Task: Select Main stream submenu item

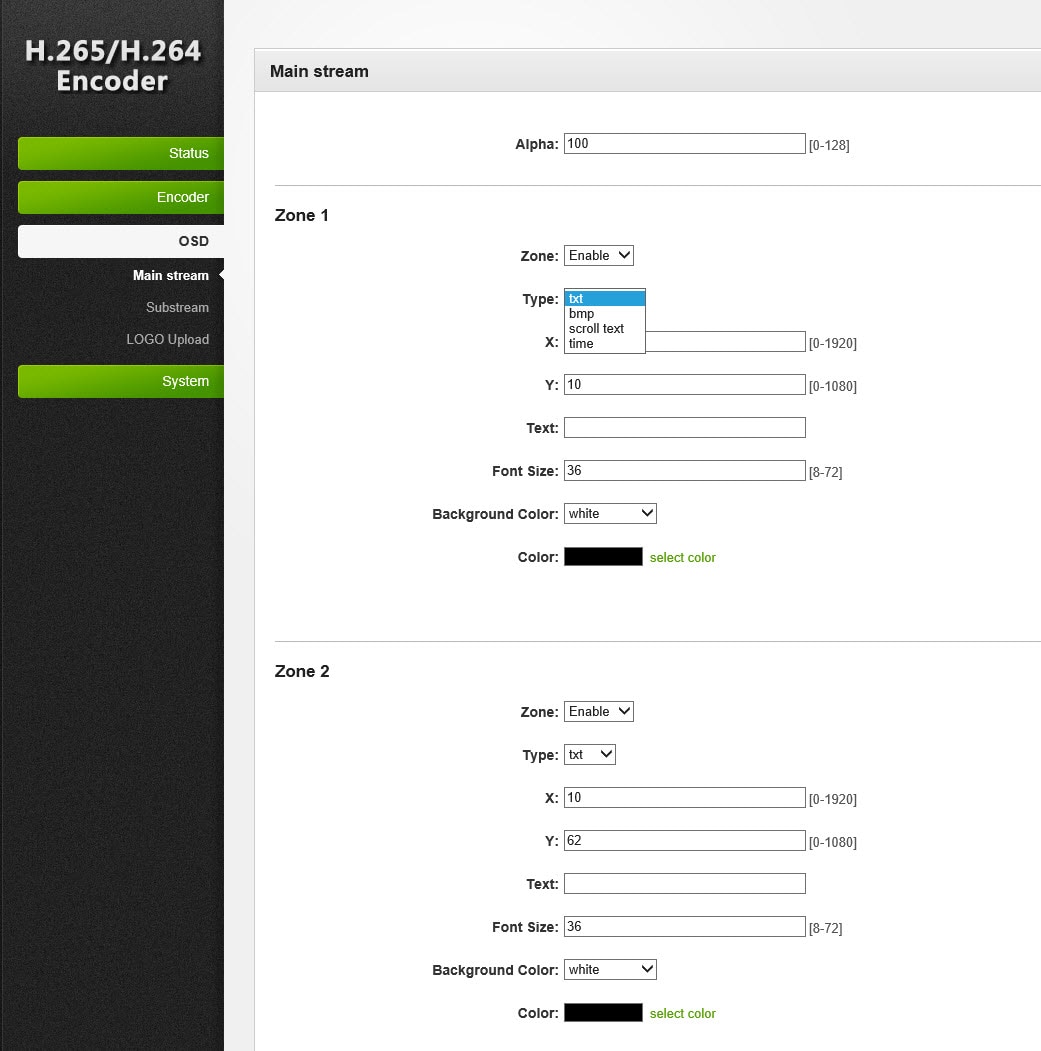Action: click(170, 275)
